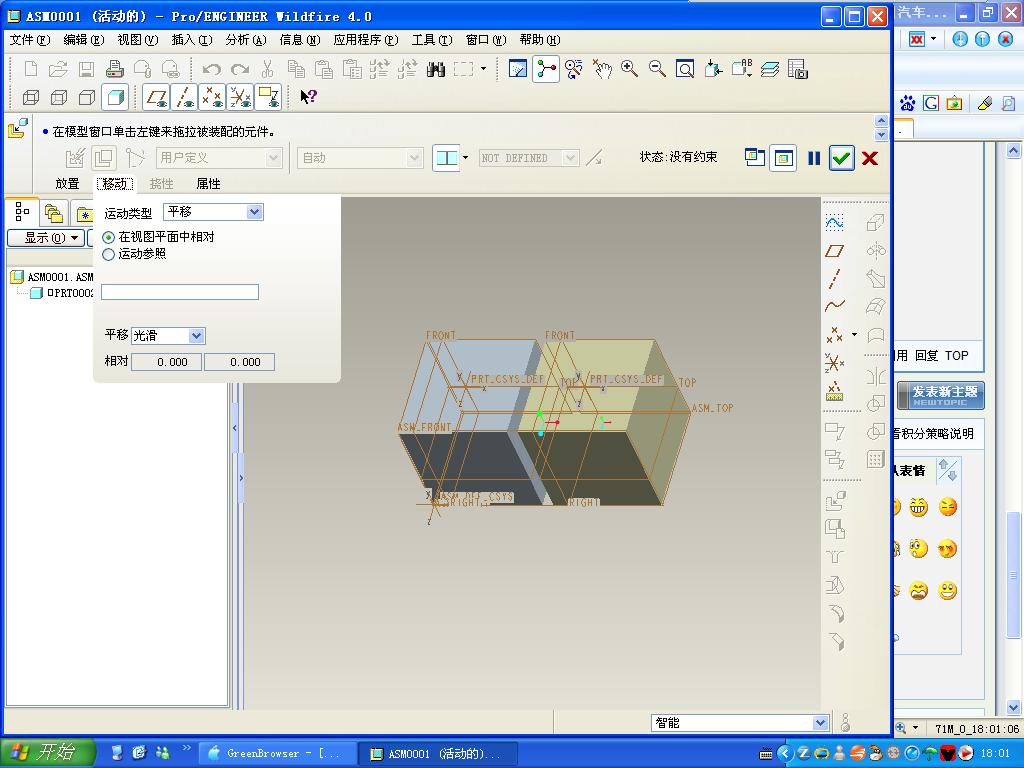Select hidden line display style icon
The image size is (1024, 768).
coord(59,97)
